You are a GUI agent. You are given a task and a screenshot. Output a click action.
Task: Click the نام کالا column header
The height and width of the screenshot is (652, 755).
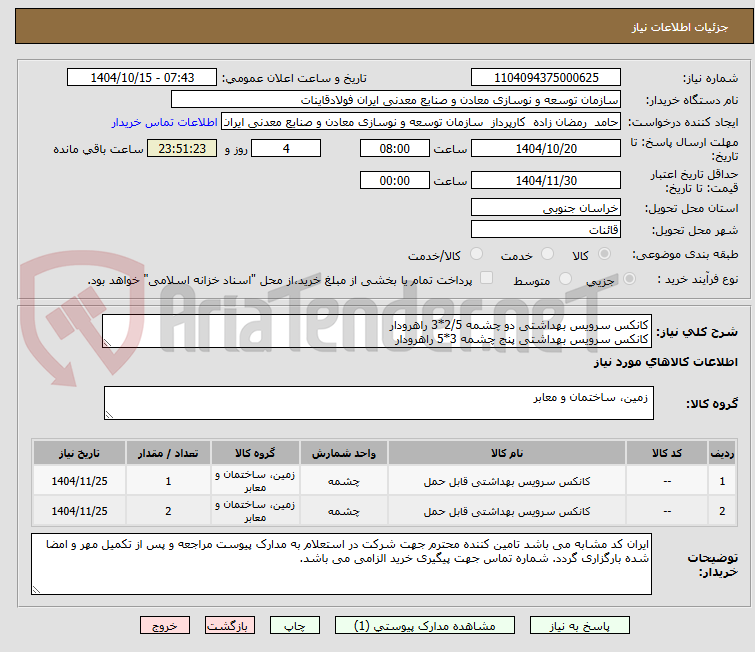click(x=507, y=453)
